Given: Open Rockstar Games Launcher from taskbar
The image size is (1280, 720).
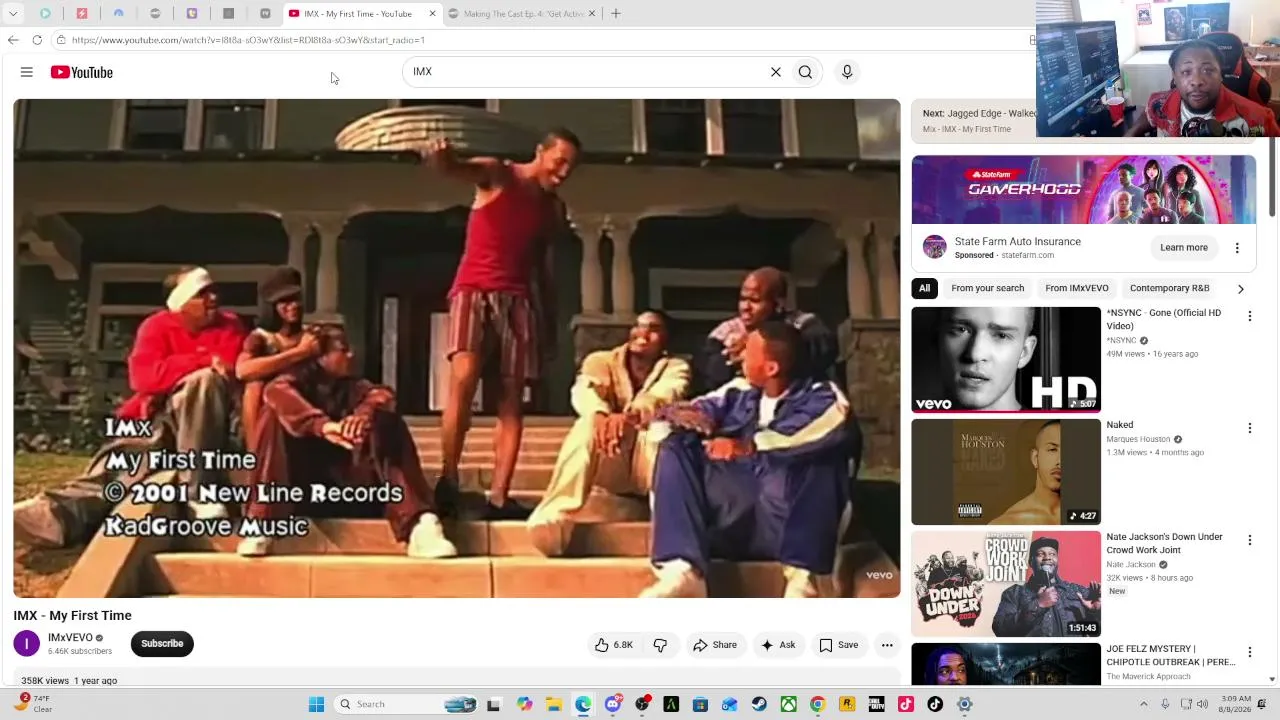Looking at the screenshot, I should pos(847,704).
